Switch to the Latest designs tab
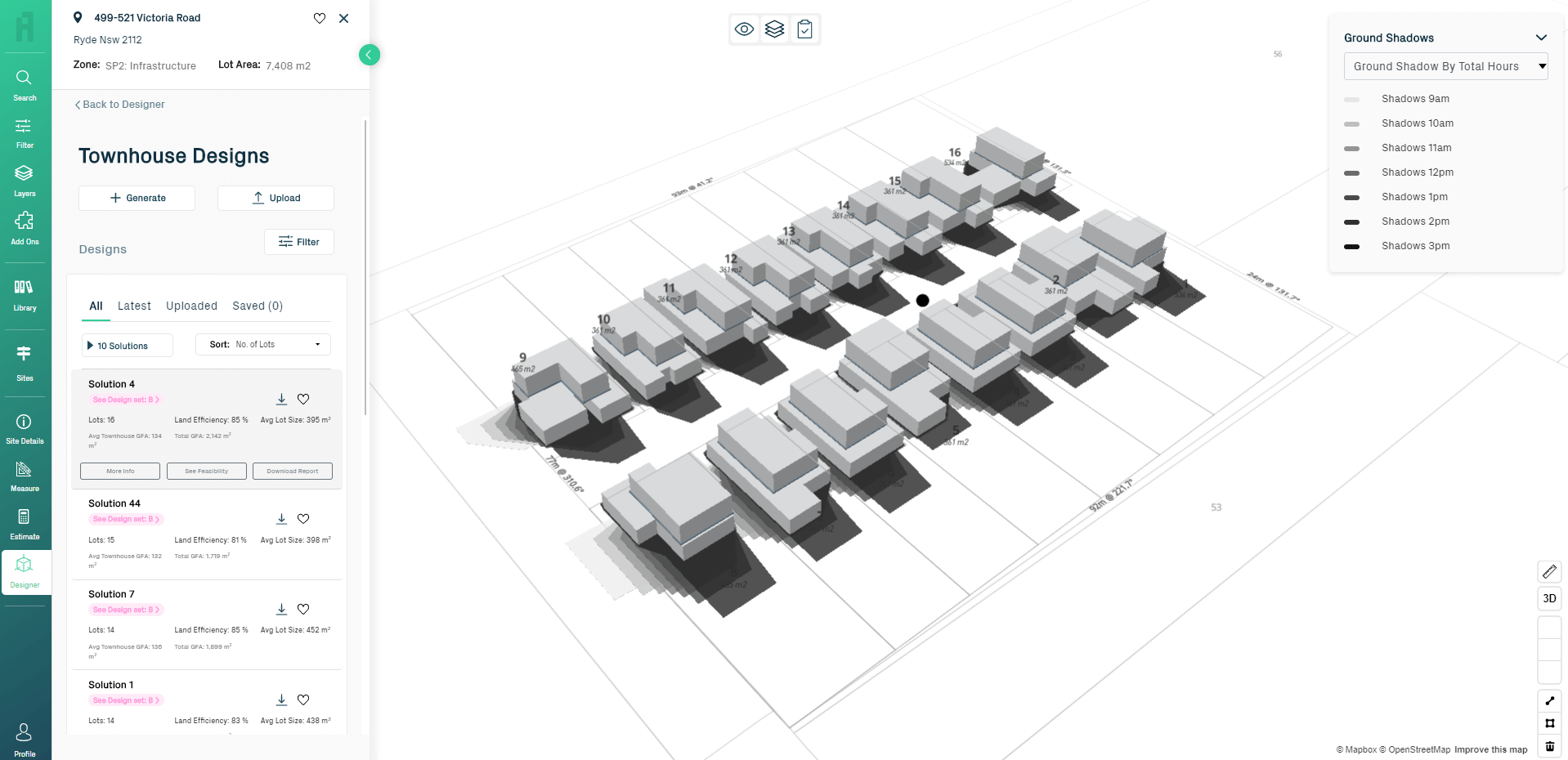Viewport: 1568px width, 760px height. [x=134, y=306]
